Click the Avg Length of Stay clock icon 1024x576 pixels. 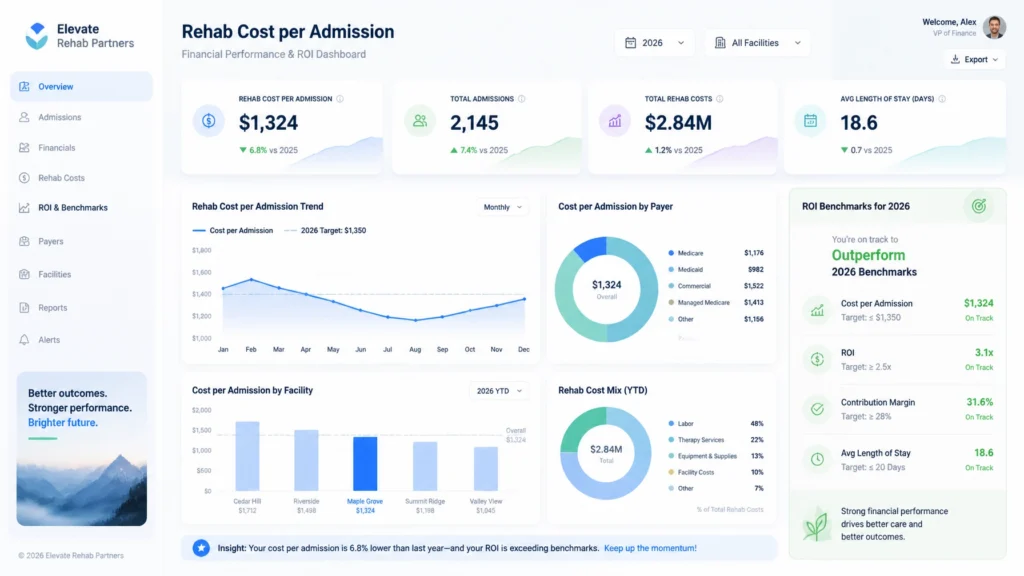point(817,459)
